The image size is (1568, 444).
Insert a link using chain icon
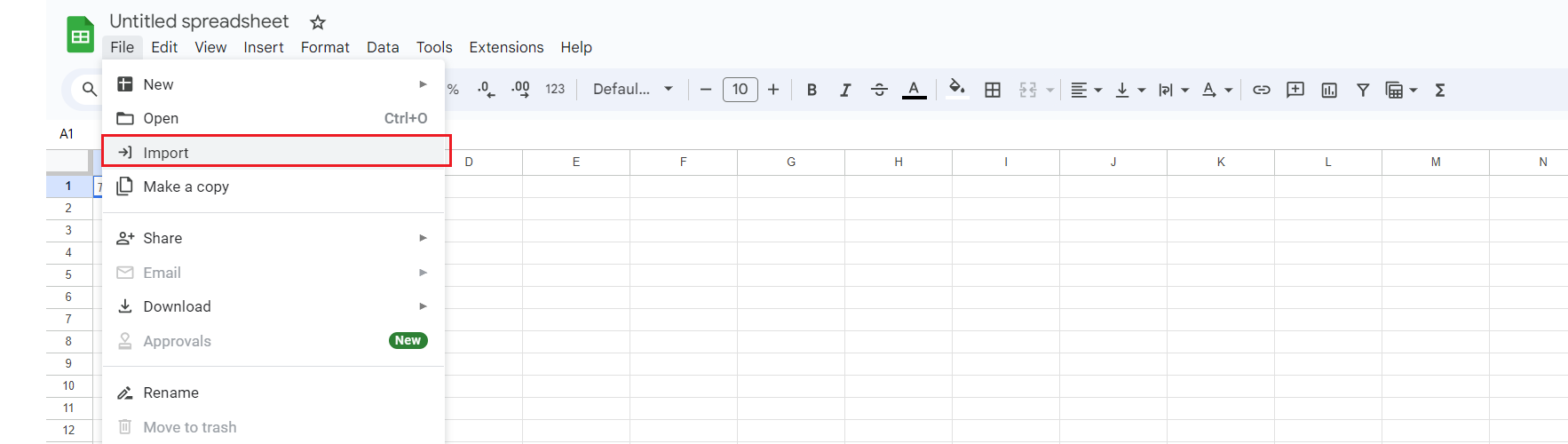tap(1261, 90)
